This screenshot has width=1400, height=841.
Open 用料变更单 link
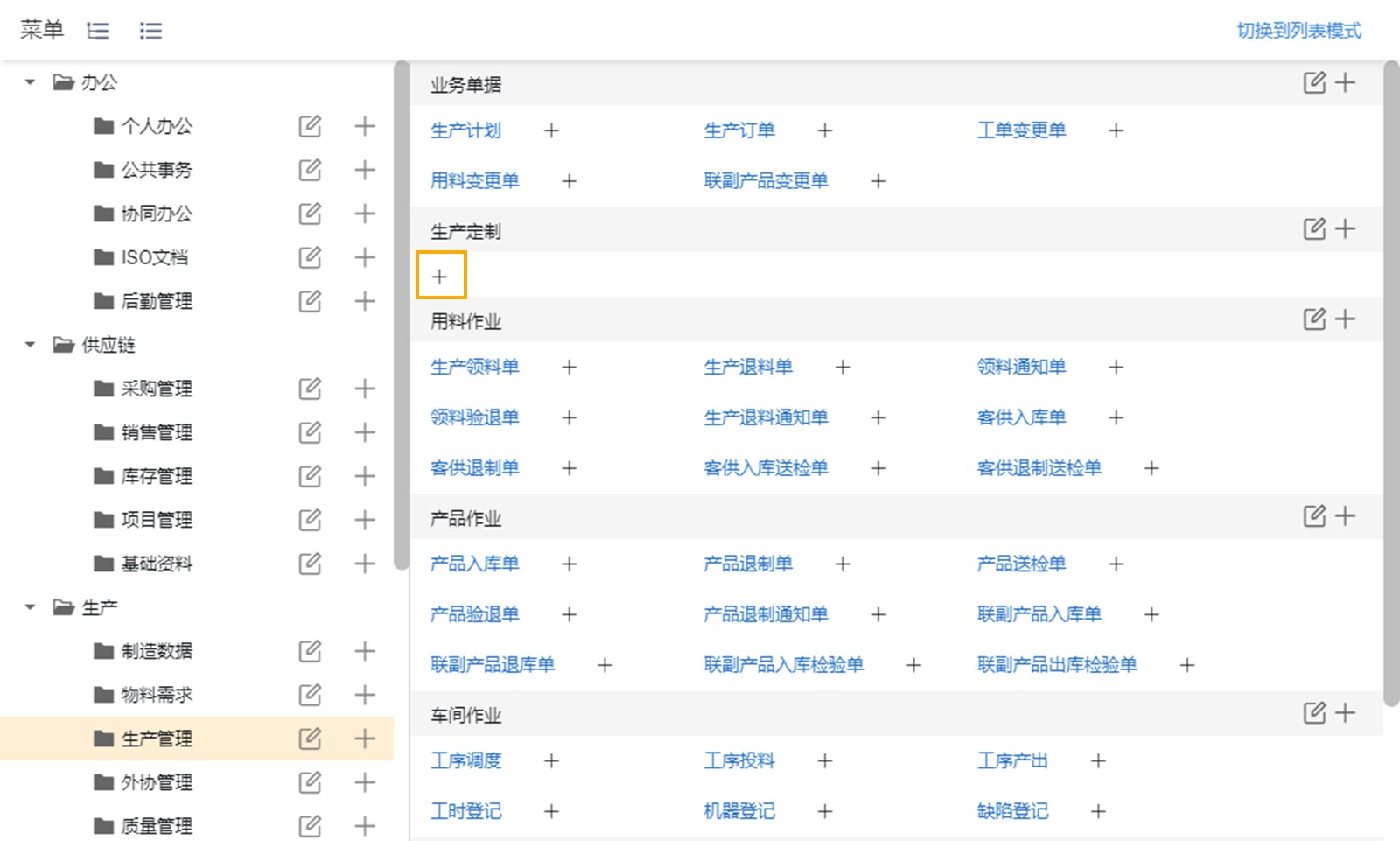(x=475, y=181)
